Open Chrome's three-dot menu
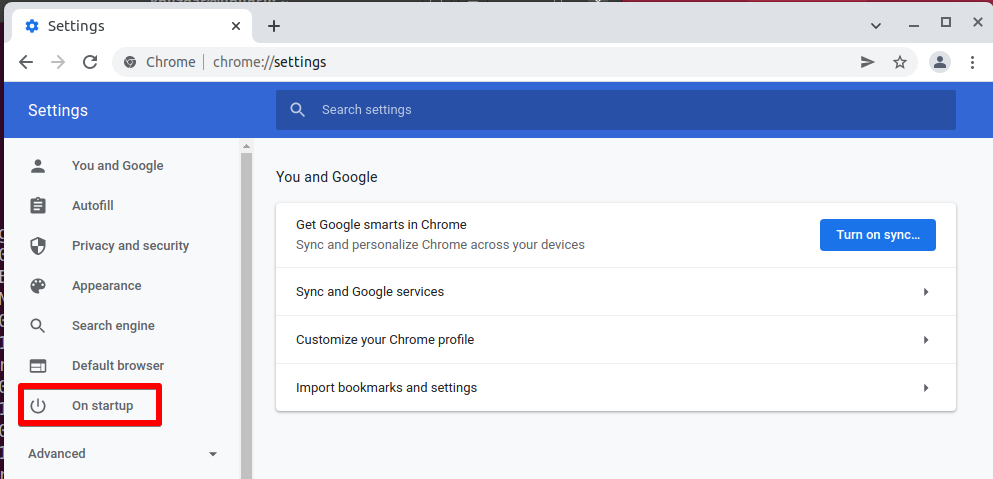 [x=972, y=62]
